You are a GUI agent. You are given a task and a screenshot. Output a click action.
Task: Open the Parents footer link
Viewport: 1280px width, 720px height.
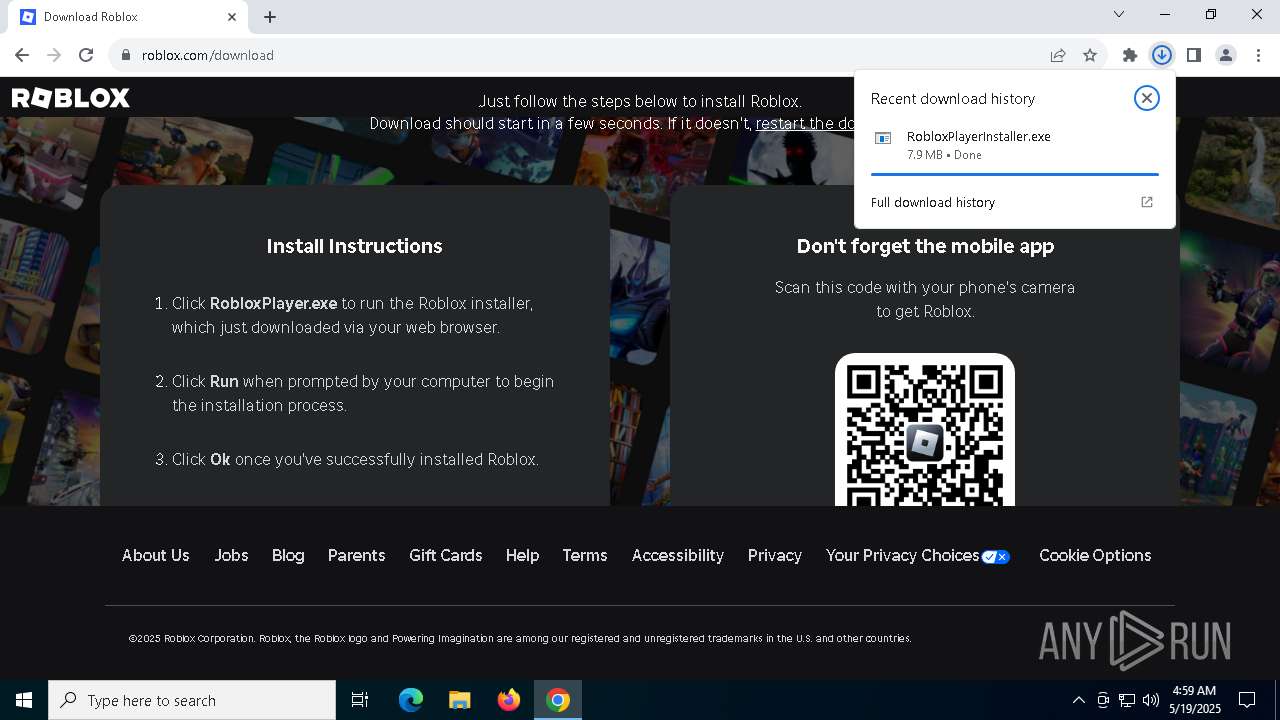click(356, 555)
